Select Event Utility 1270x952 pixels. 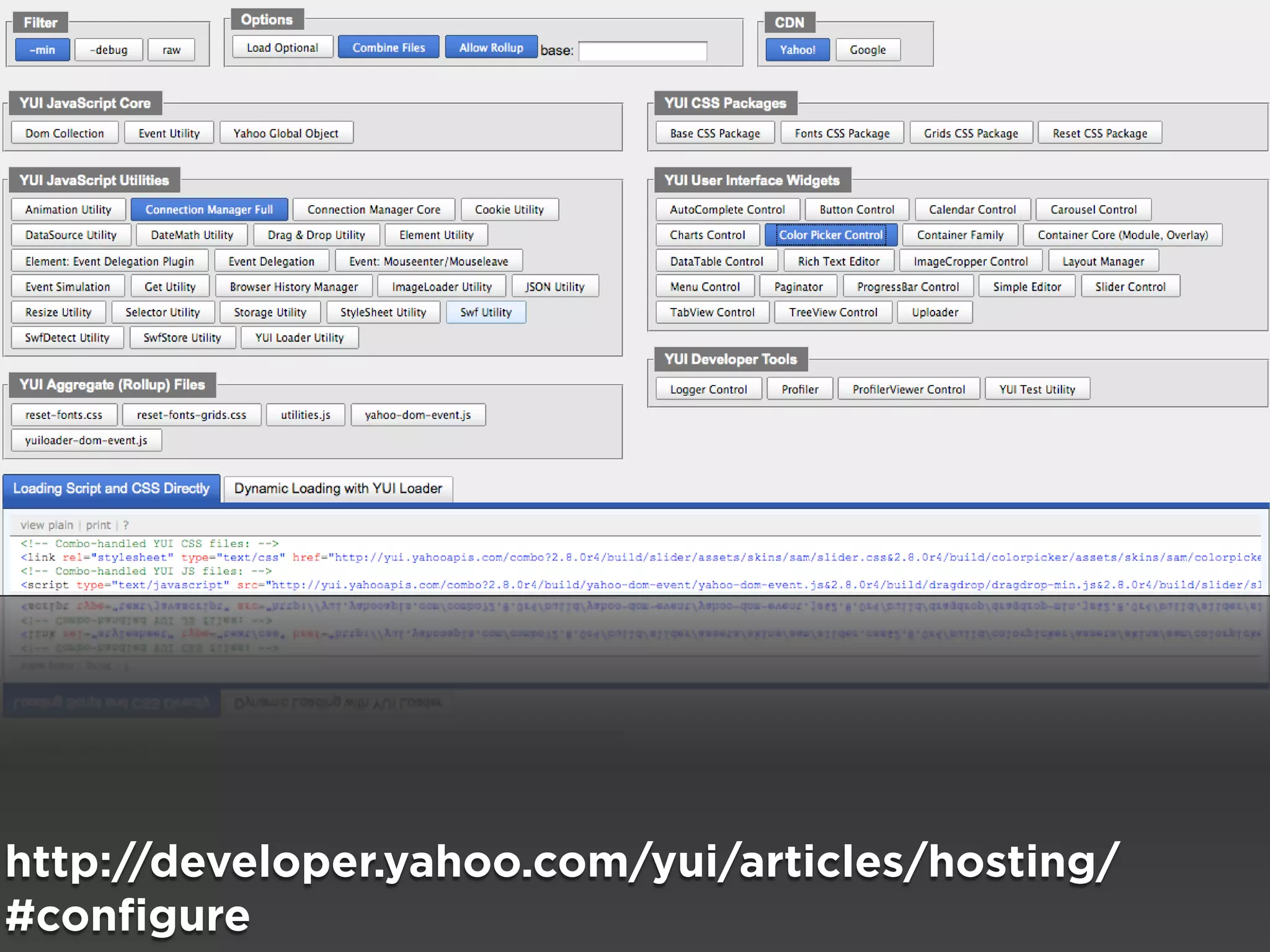(x=169, y=133)
